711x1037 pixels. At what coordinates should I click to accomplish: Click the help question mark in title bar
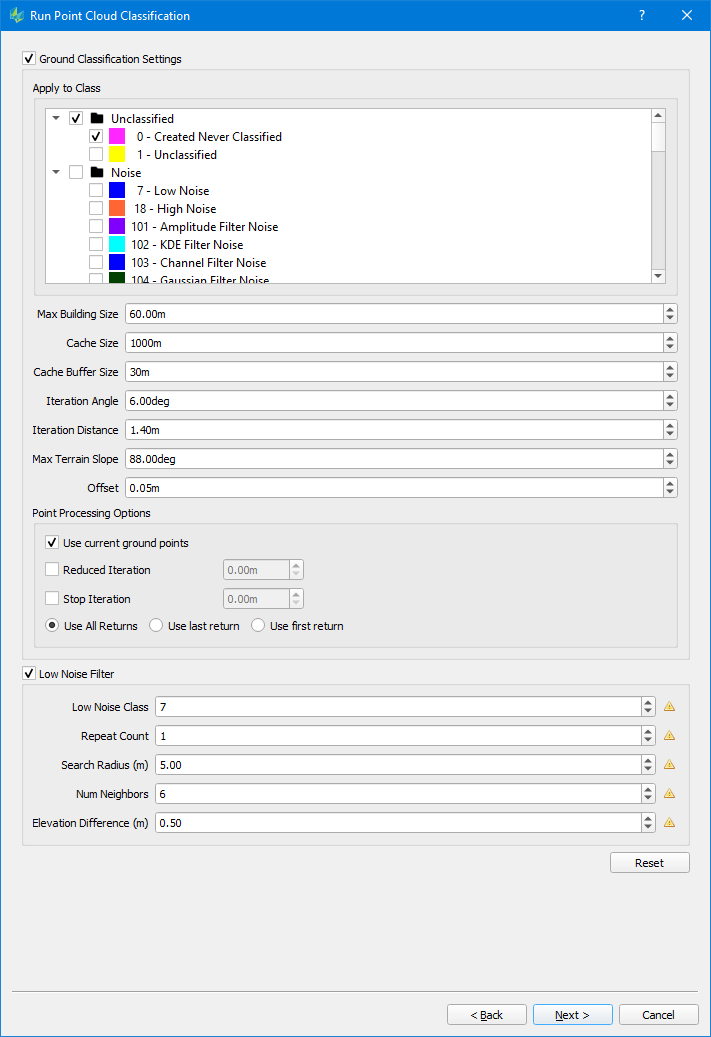[x=642, y=15]
